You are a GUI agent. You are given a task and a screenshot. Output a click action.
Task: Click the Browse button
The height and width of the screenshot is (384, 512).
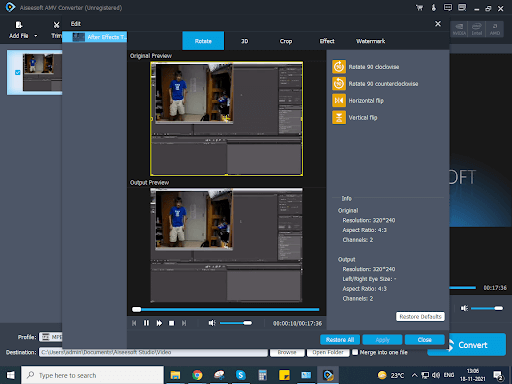pos(287,352)
